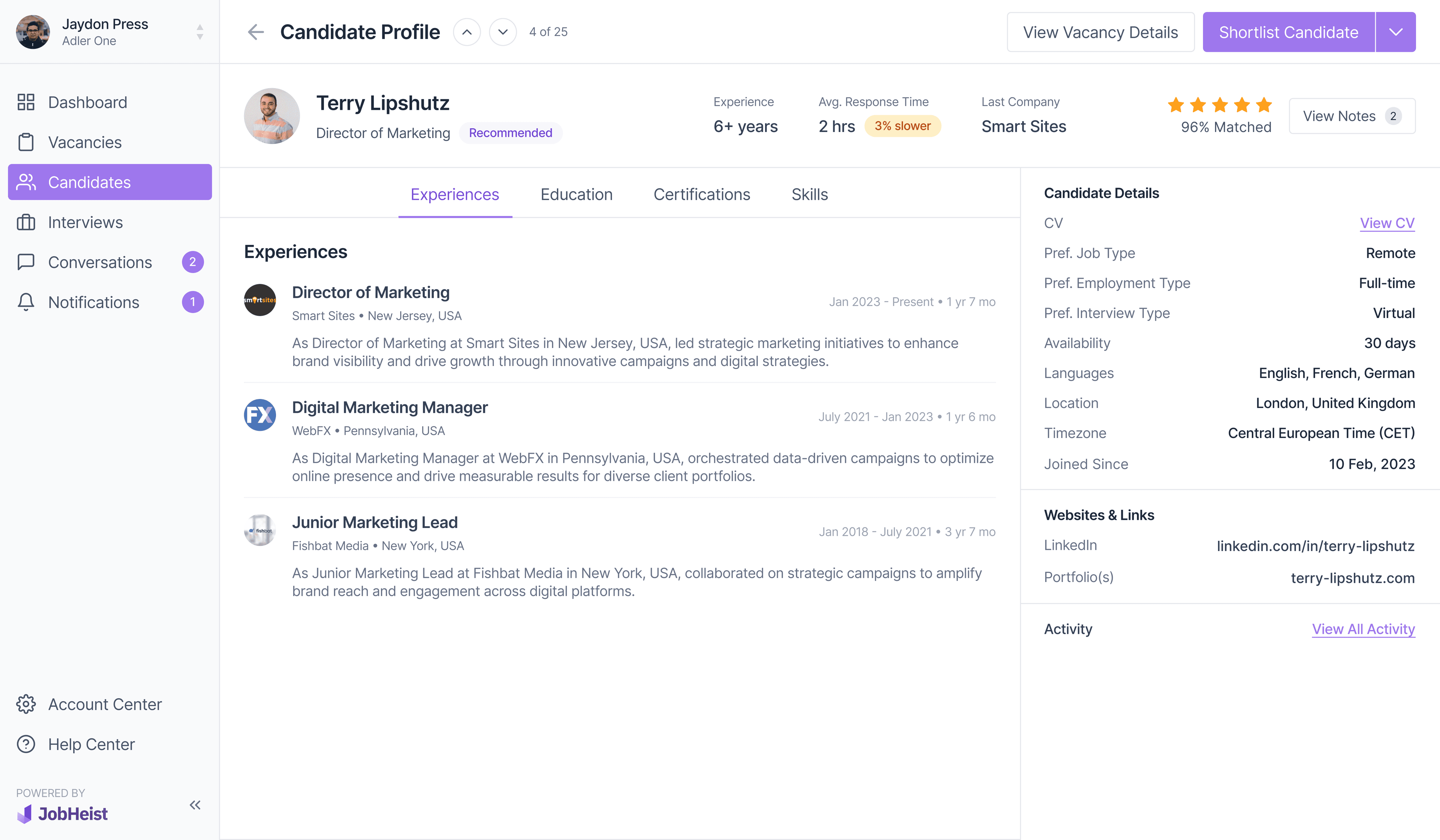
Task: Expand the Shortlist Candidate dropdown arrow
Action: click(x=1395, y=32)
